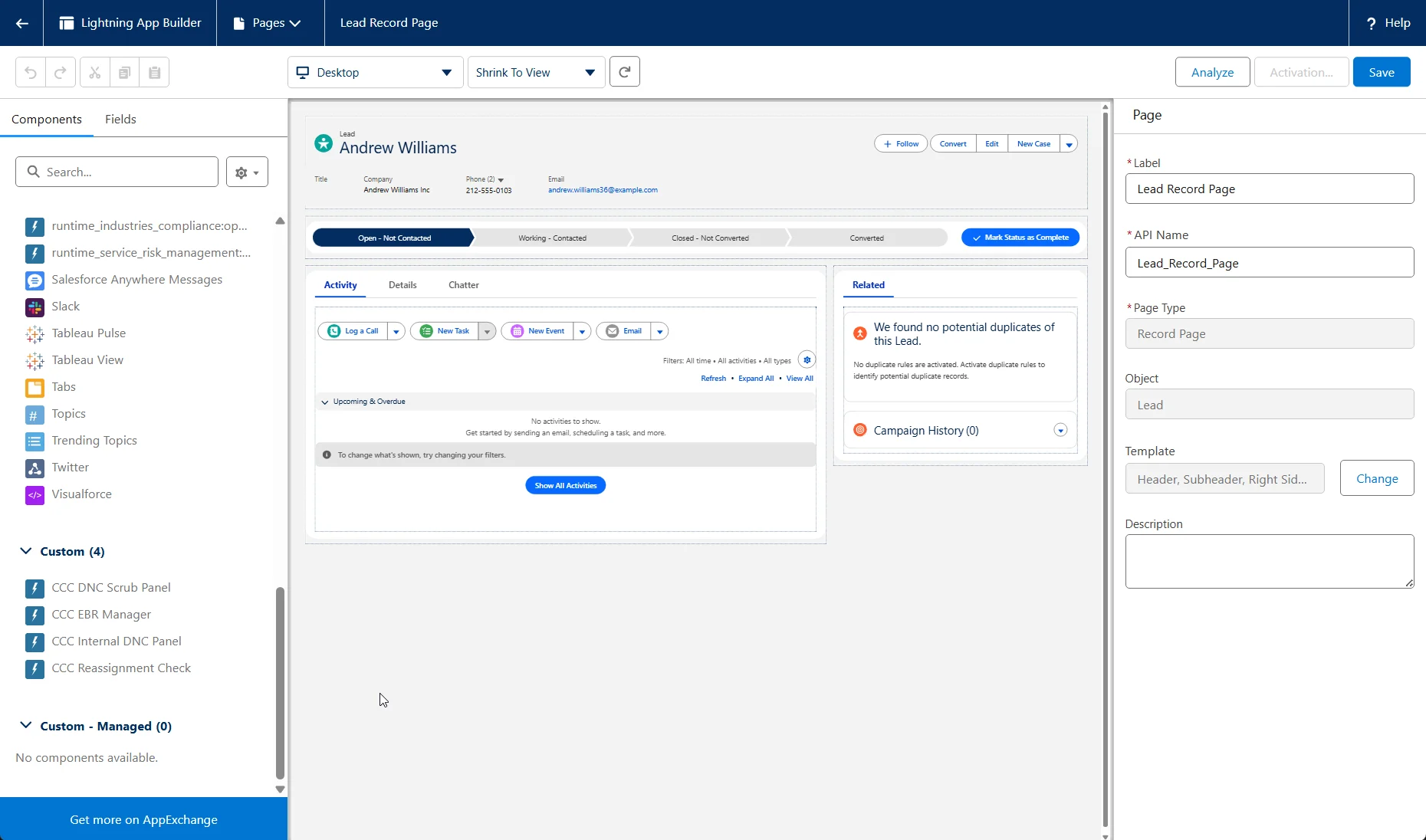Image resolution: width=1426 pixels, height=840 pixels.
Task: Click the Show All Activities button
Action: (x=566, y=485)
